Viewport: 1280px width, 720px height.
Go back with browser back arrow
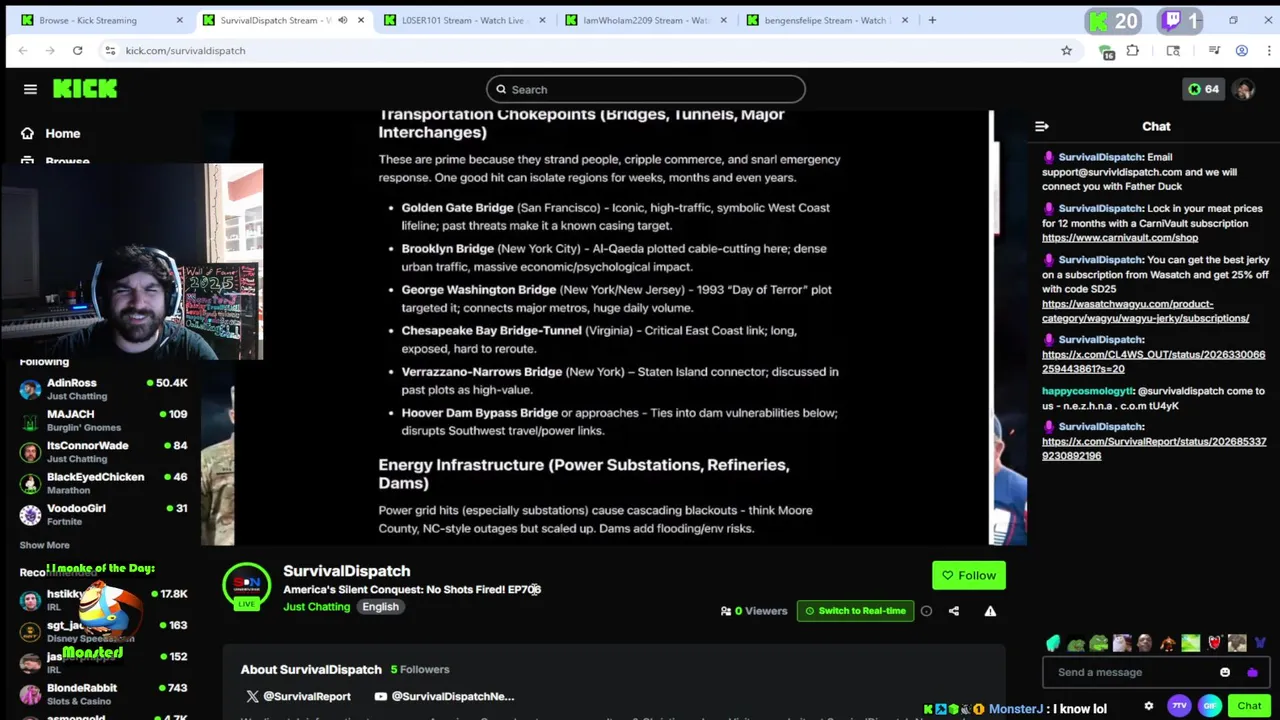23,50
